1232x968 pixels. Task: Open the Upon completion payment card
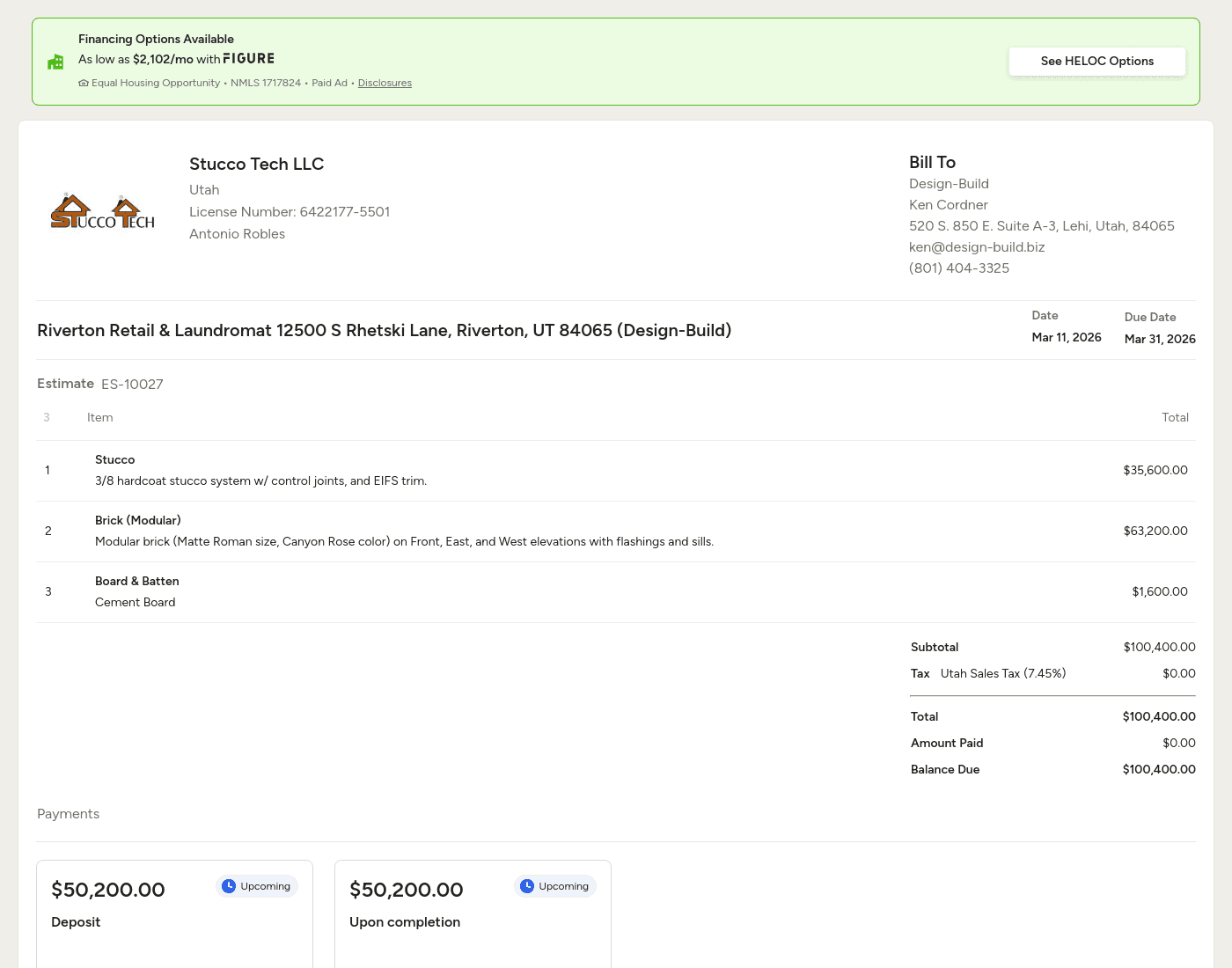pyautogui.click(x=473, y=915)
